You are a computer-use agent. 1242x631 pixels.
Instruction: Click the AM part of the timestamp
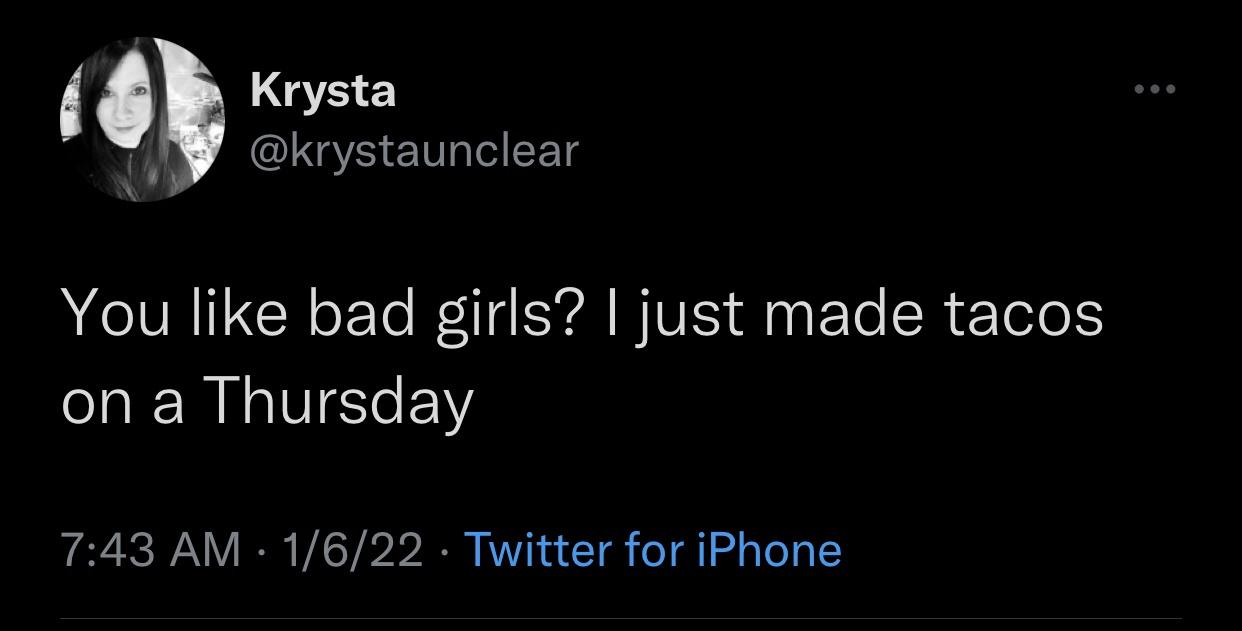pos(205,550)
